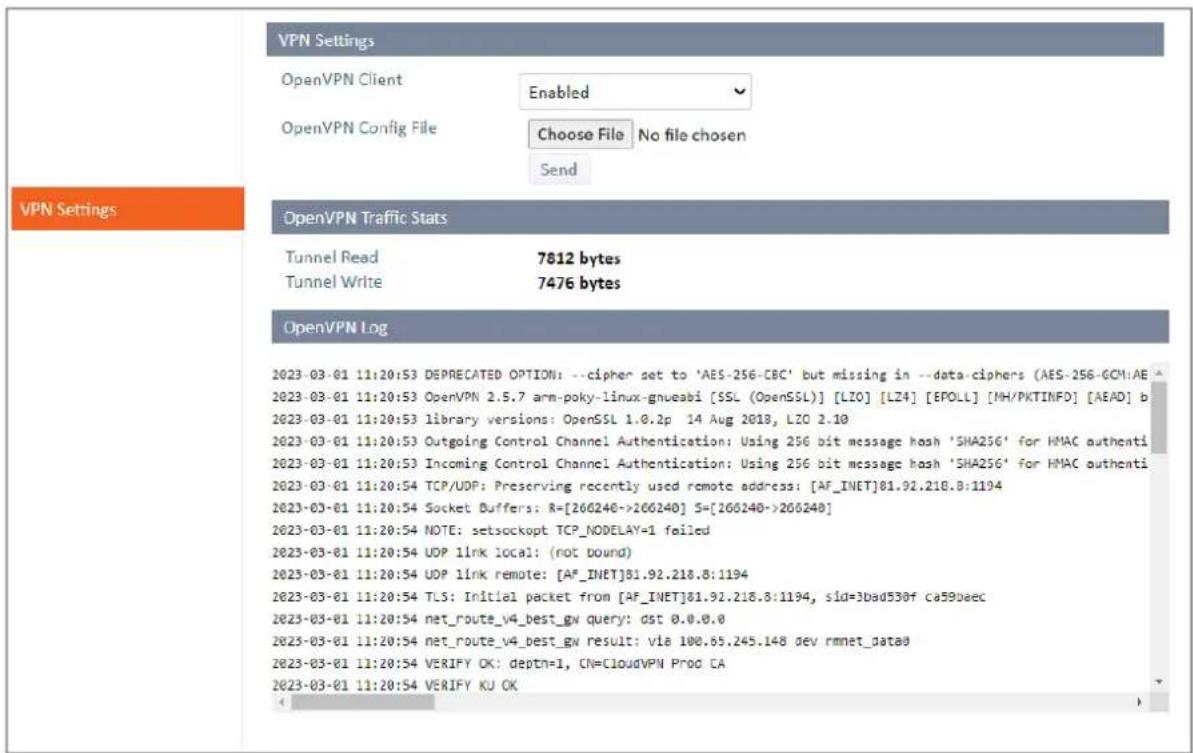Viewport: 1193px width, 753px height.
Task: Click the OpenVPN Config File label
Action: pyautogui.click(x=359, y=128)
